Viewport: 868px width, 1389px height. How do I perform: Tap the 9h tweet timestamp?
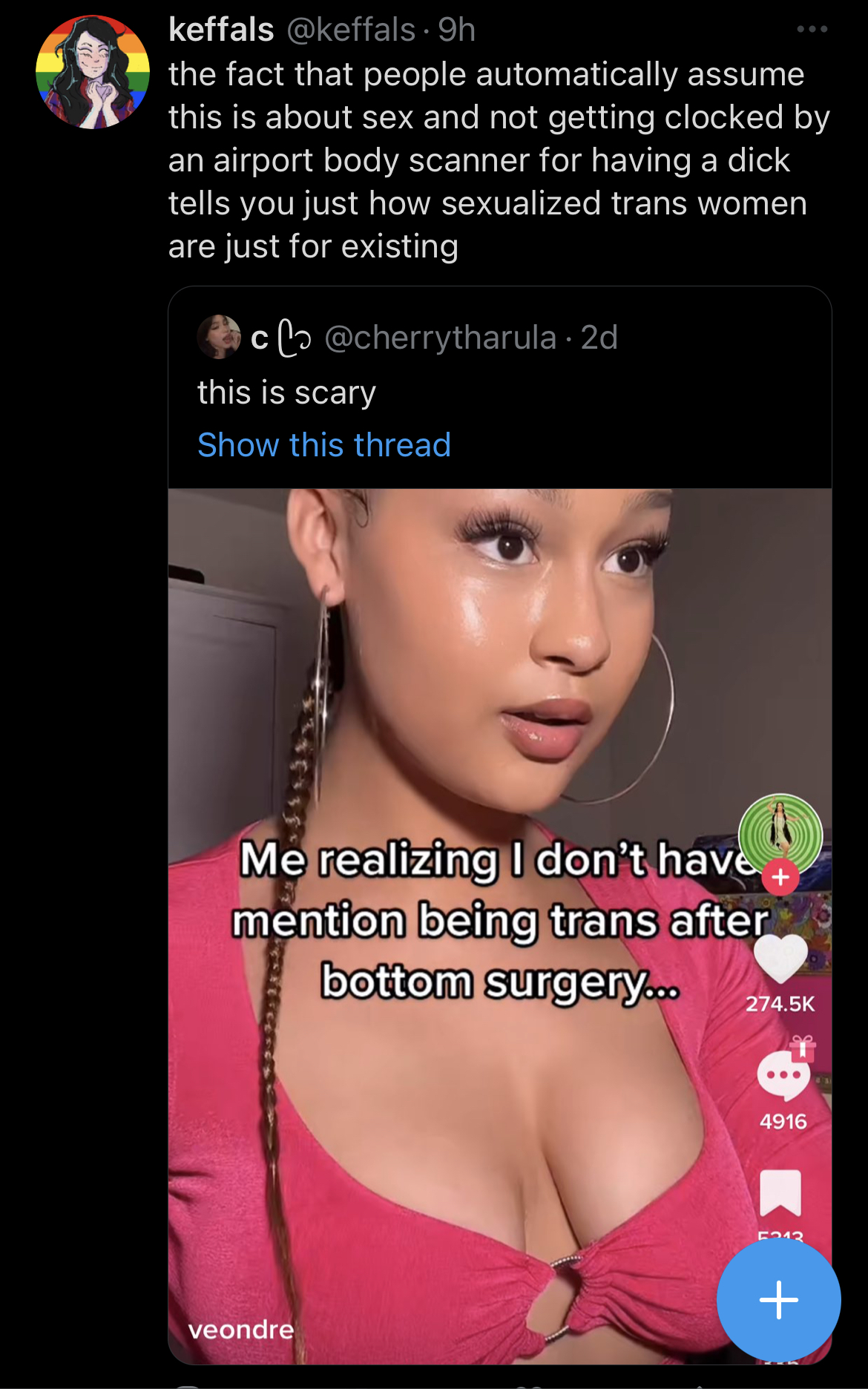[x=456, y=30]
